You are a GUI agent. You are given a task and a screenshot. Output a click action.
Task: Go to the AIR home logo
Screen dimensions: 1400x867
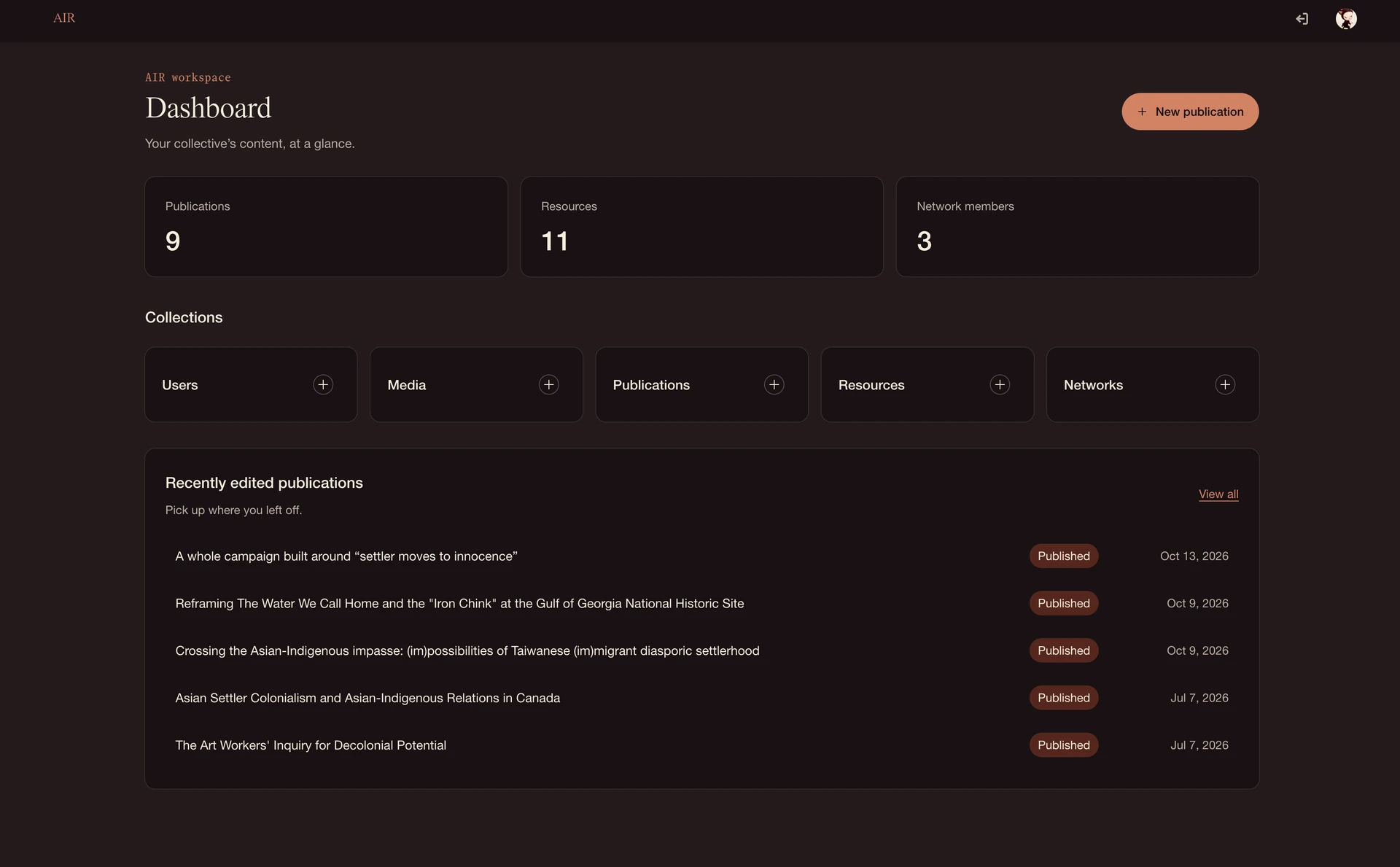pyautogui.click(x=64, y=18)
